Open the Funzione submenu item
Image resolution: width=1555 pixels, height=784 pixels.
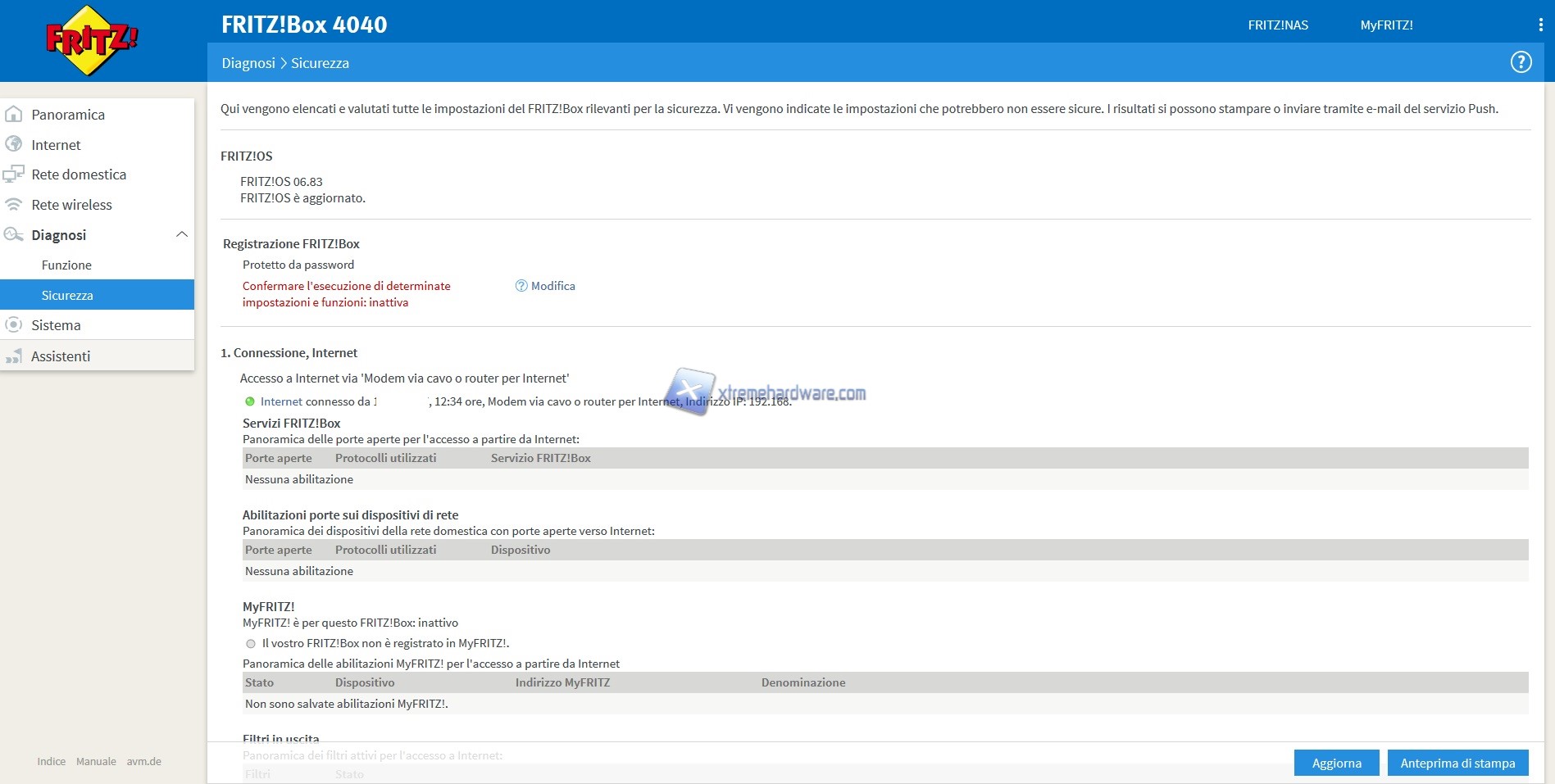(x=66, y=265)
